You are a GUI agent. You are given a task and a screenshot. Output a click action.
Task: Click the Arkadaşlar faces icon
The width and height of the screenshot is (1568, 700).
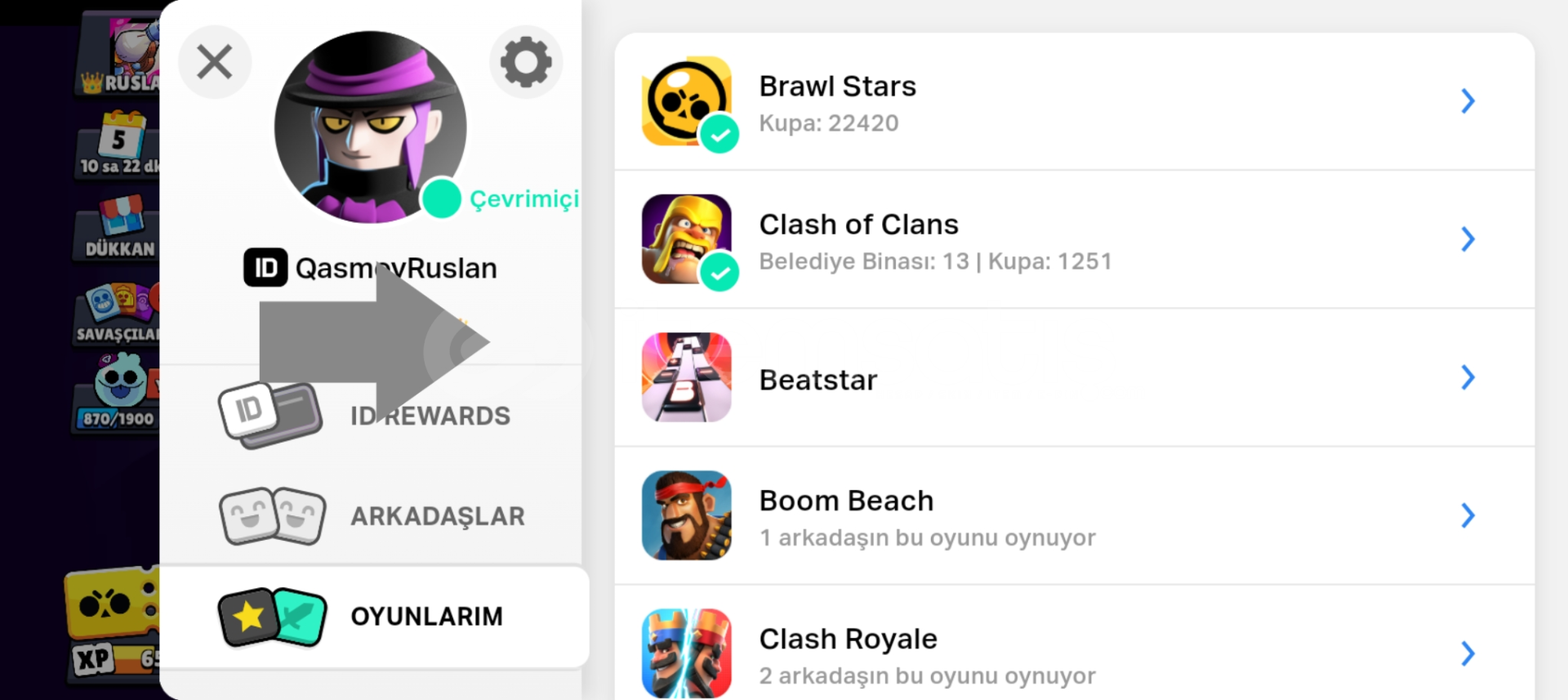[273, 516]
